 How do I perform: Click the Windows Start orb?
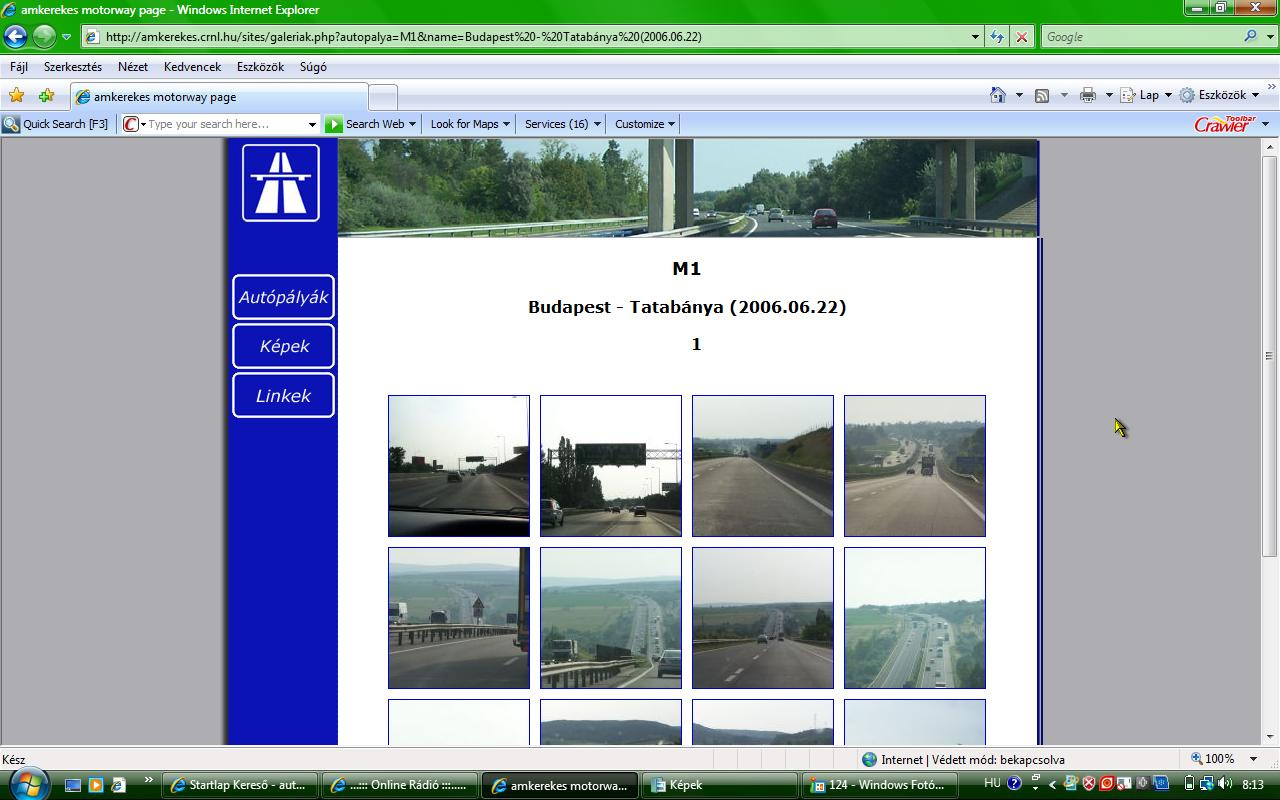(x=27, y=783)
